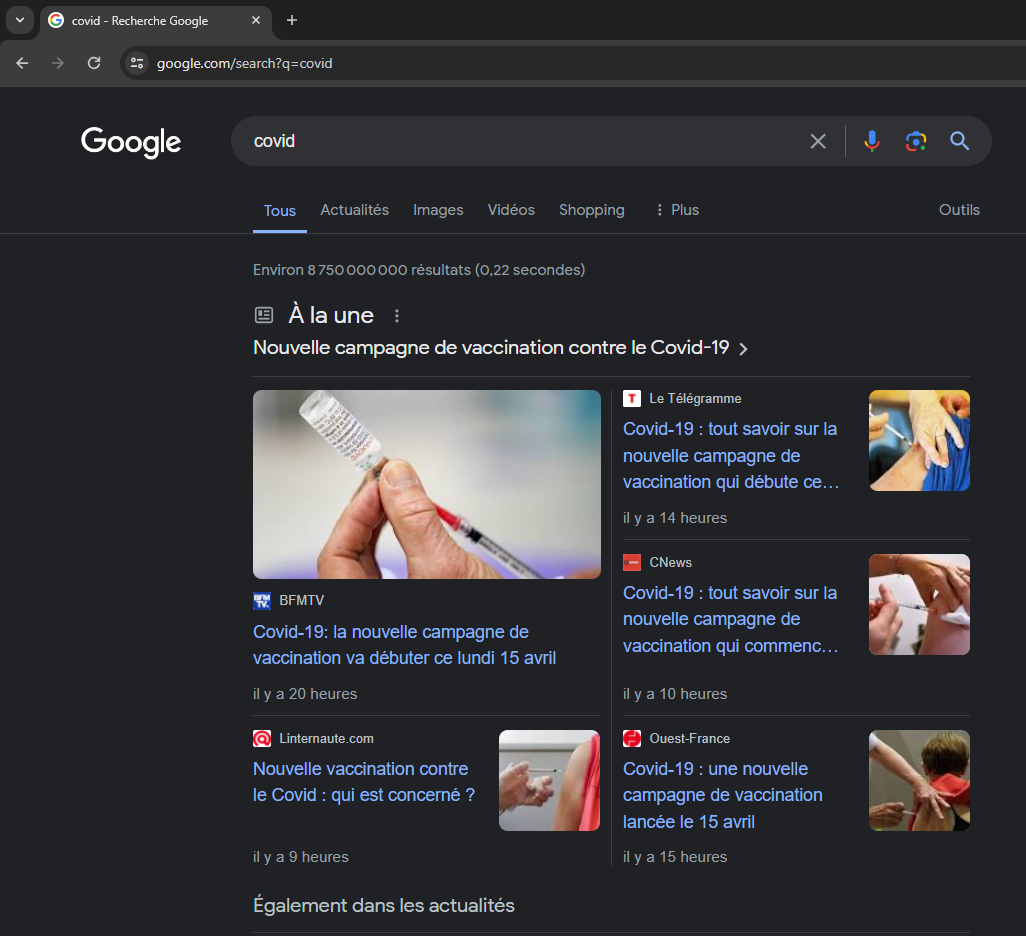This screenshot has height=936, width=1026.
Task: Open the Le Télégramme article thumbnail
Action: 919,441
